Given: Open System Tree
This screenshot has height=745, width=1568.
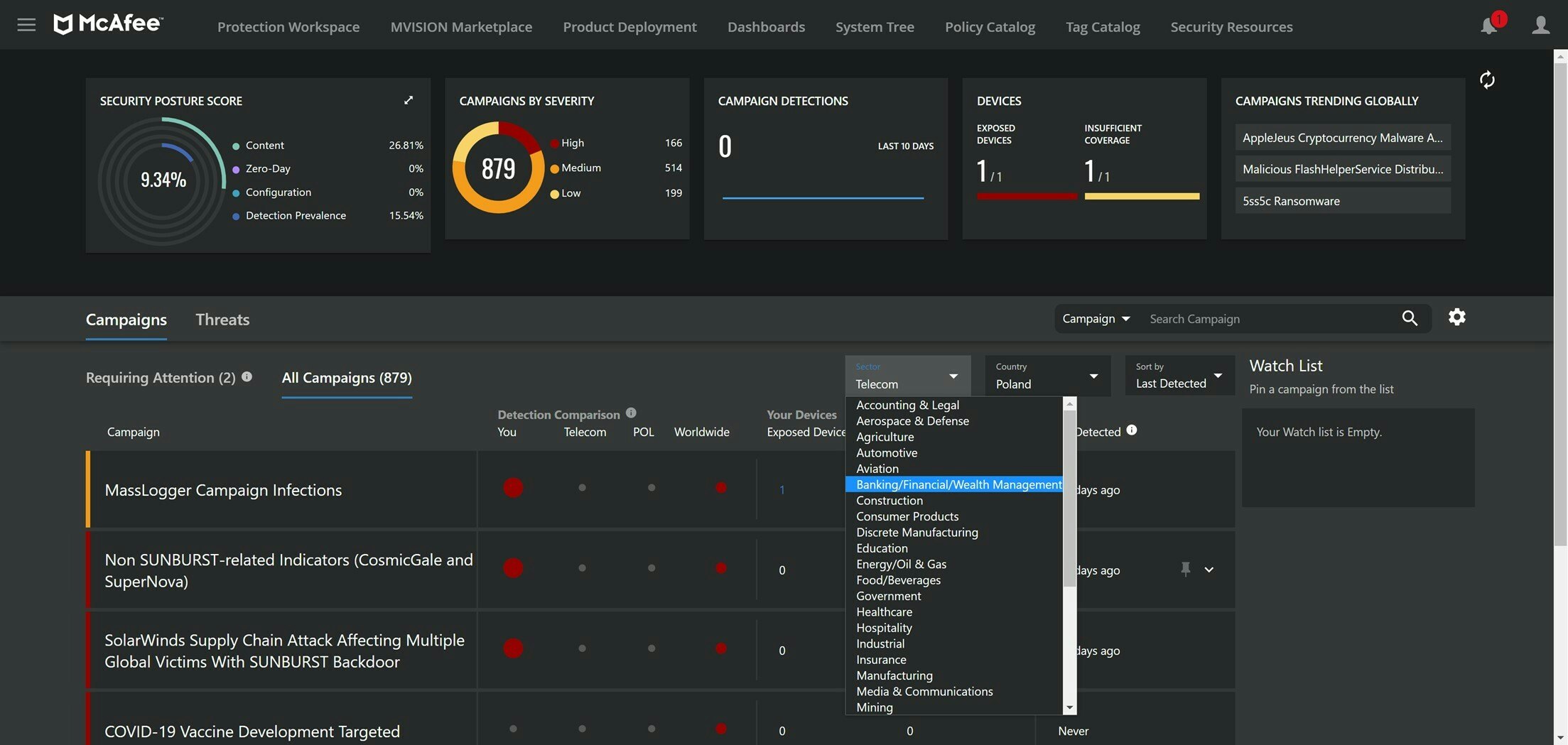Looking at the screenshot, I should [x=875, y=27].
